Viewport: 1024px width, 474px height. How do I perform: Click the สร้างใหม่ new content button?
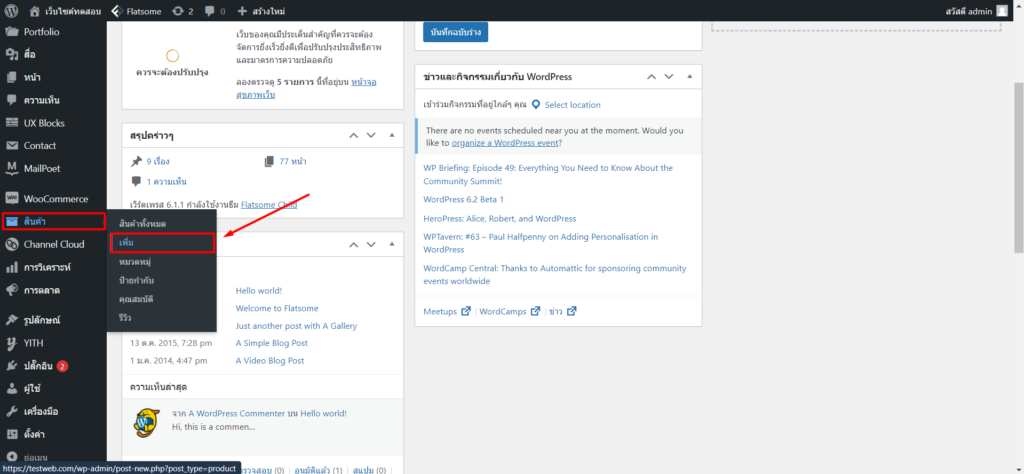pyautogui.click(x=261, y=11)
